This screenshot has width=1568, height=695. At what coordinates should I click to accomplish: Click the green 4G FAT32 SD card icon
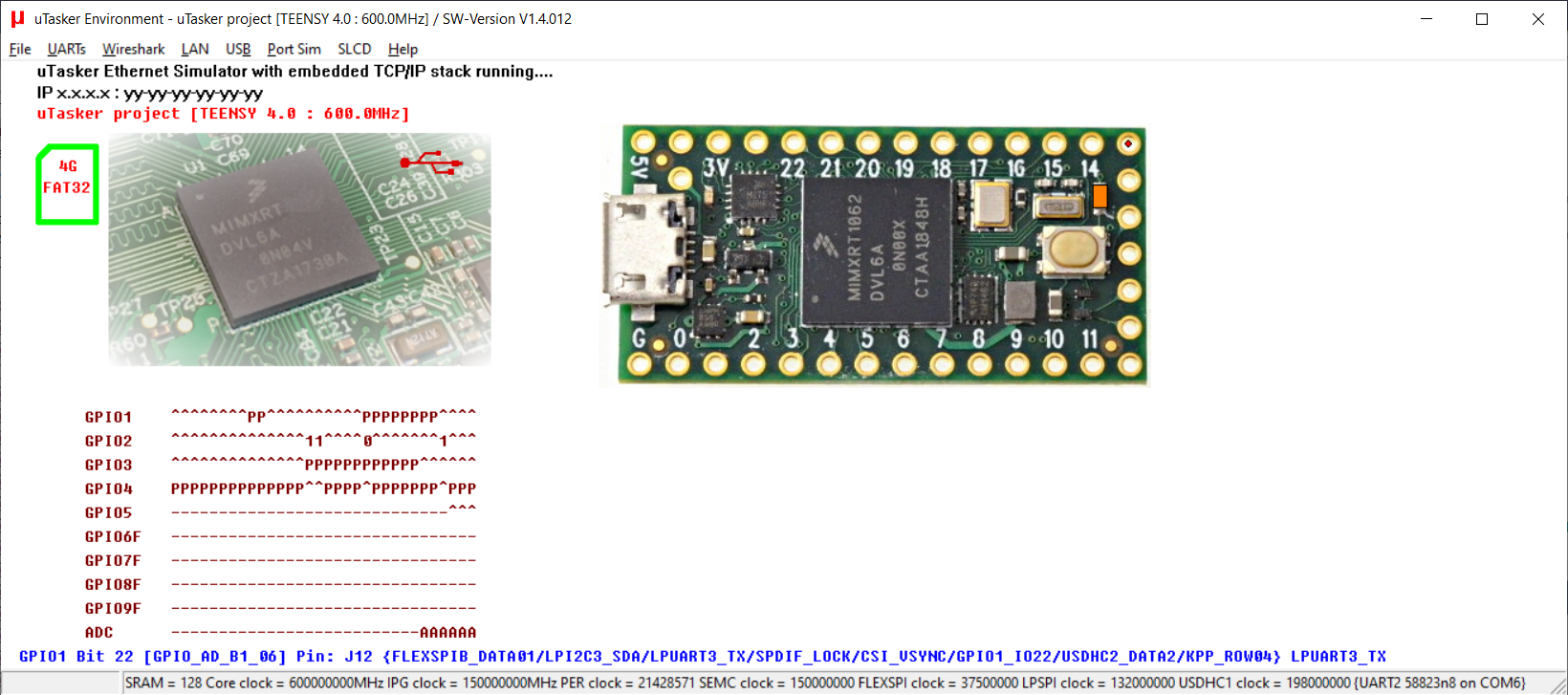[x=67, y=185]
